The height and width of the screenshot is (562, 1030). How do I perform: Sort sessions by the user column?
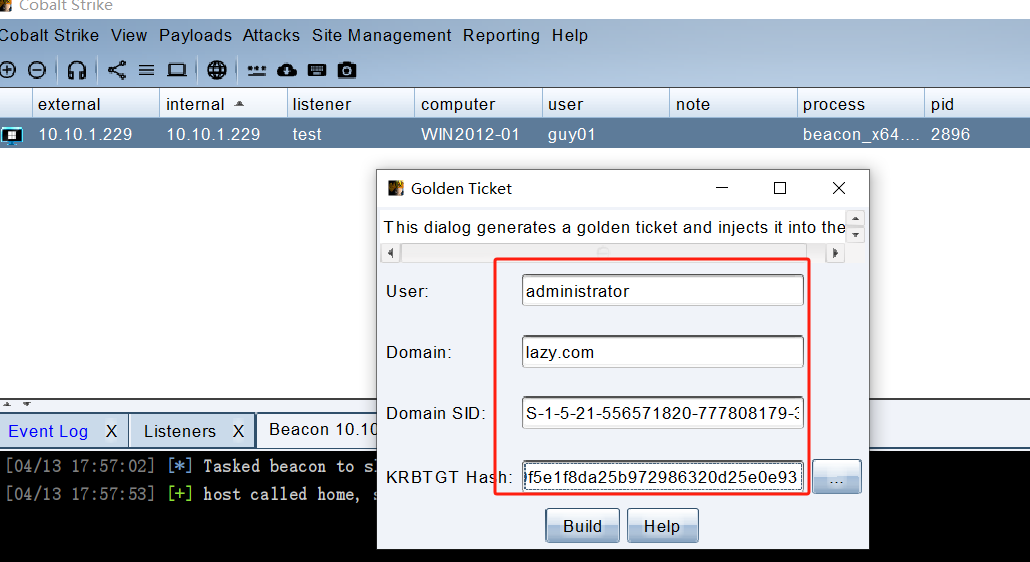(606, 104)
